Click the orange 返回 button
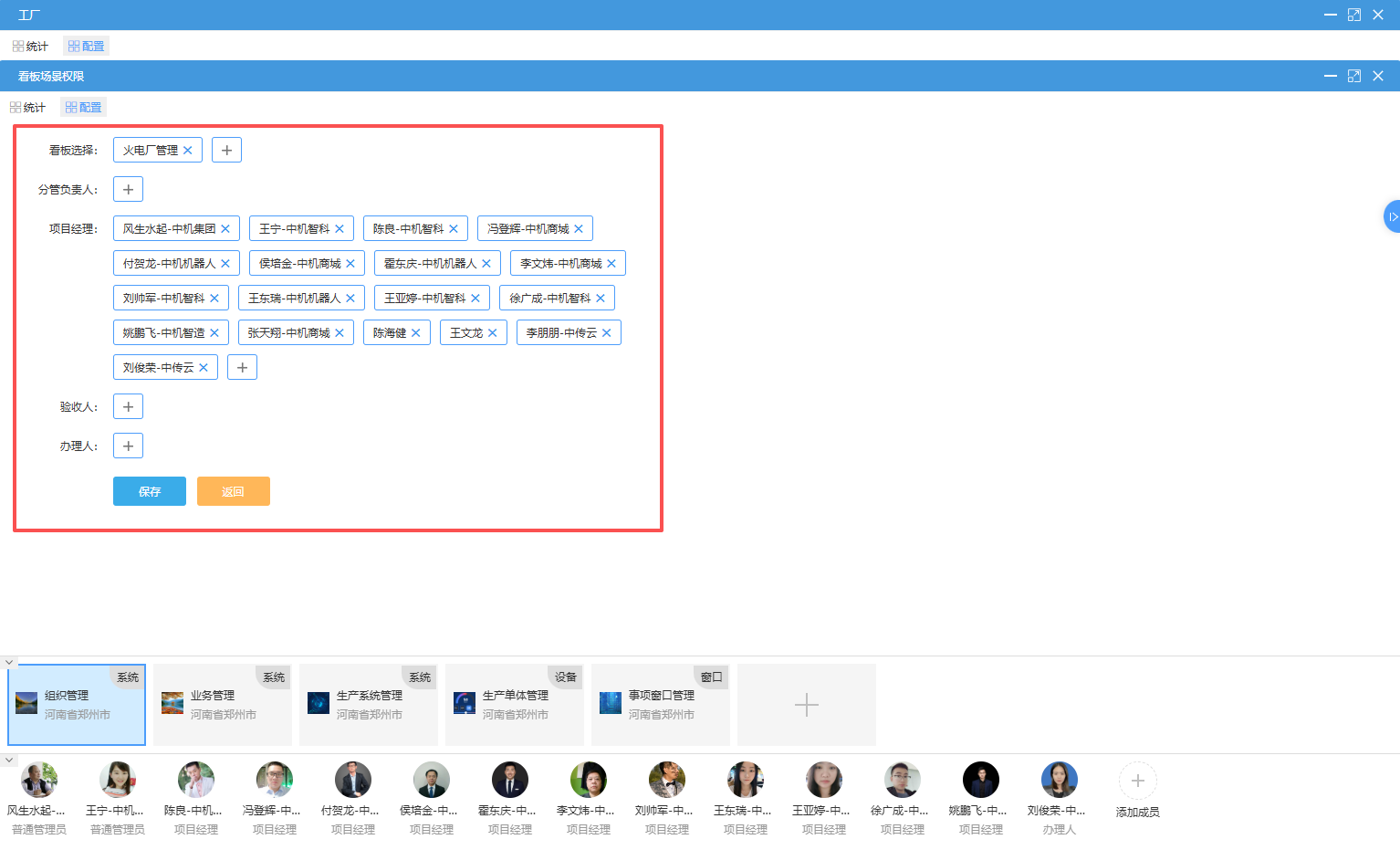The image size is (1400, 850). [x=233, y=491]
